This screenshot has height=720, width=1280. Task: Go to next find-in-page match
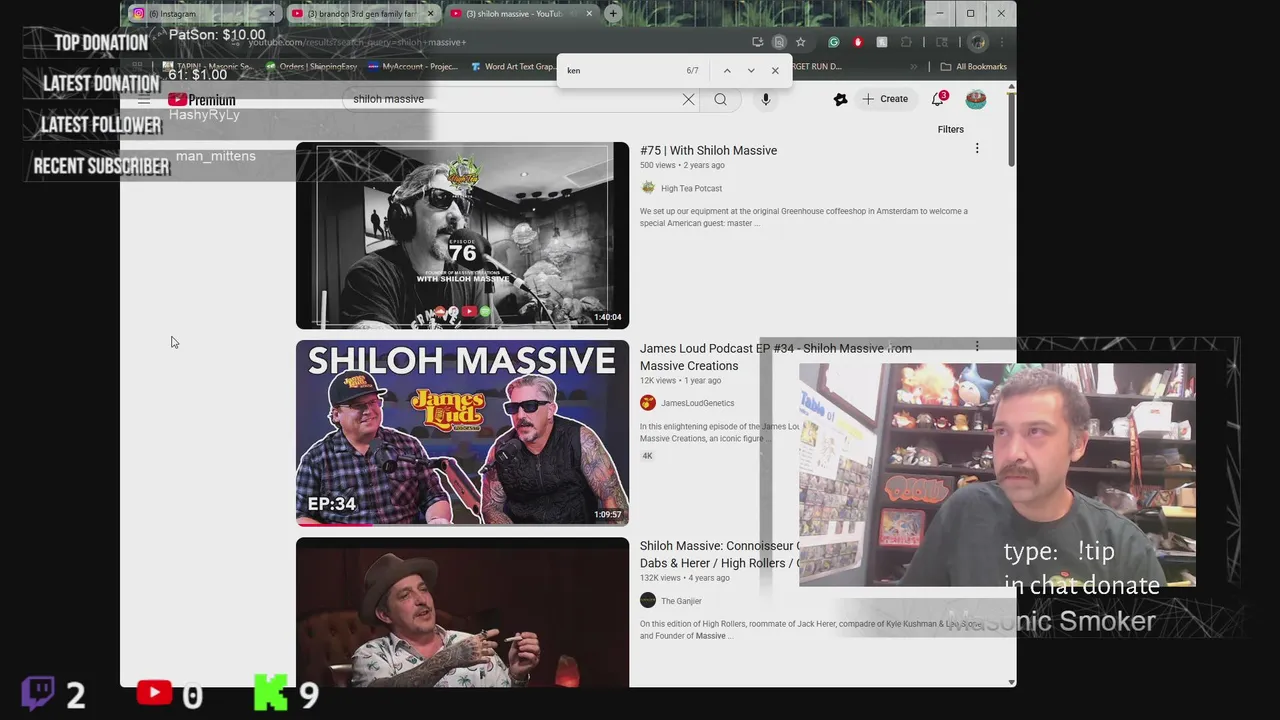(751, 71)
